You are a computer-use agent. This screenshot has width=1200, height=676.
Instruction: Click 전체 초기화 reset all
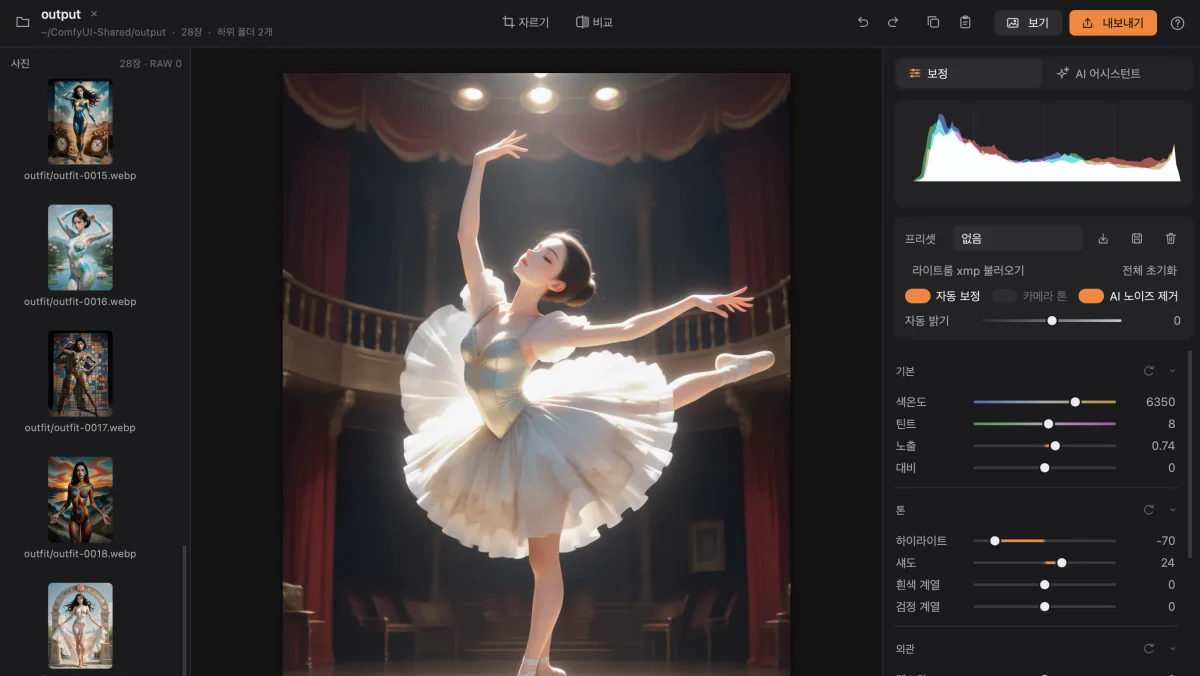[1149, 270]
